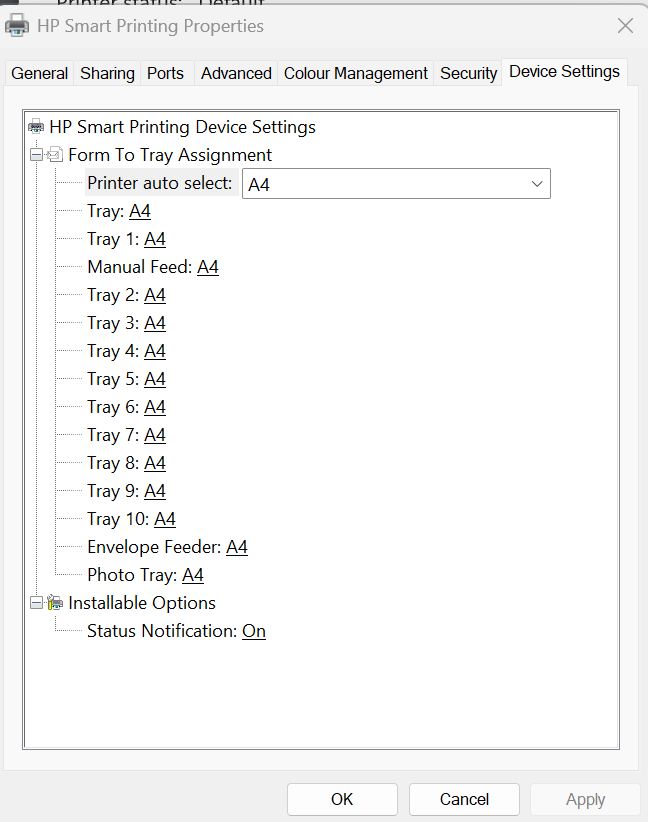Click the A4 link for Tray
The image size is (648, 822).
tap(139, 211)
